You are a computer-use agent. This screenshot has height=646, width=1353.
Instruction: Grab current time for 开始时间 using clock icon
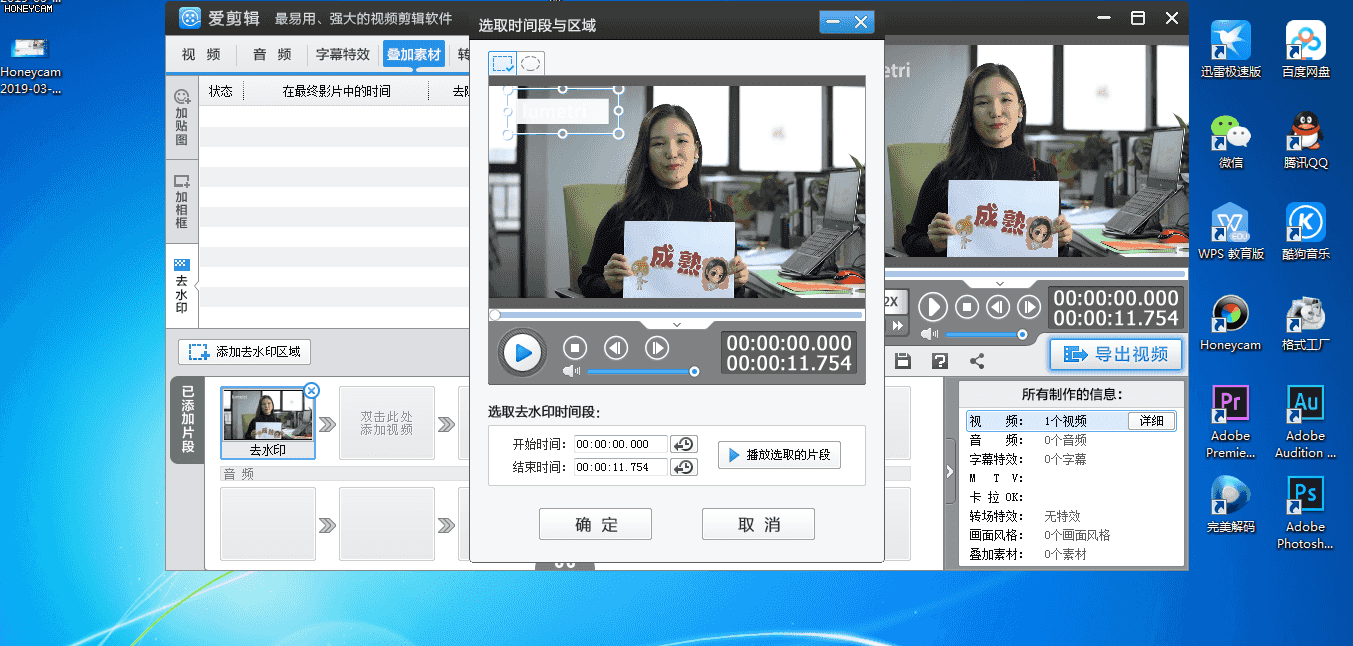click(x=684, y=445)
